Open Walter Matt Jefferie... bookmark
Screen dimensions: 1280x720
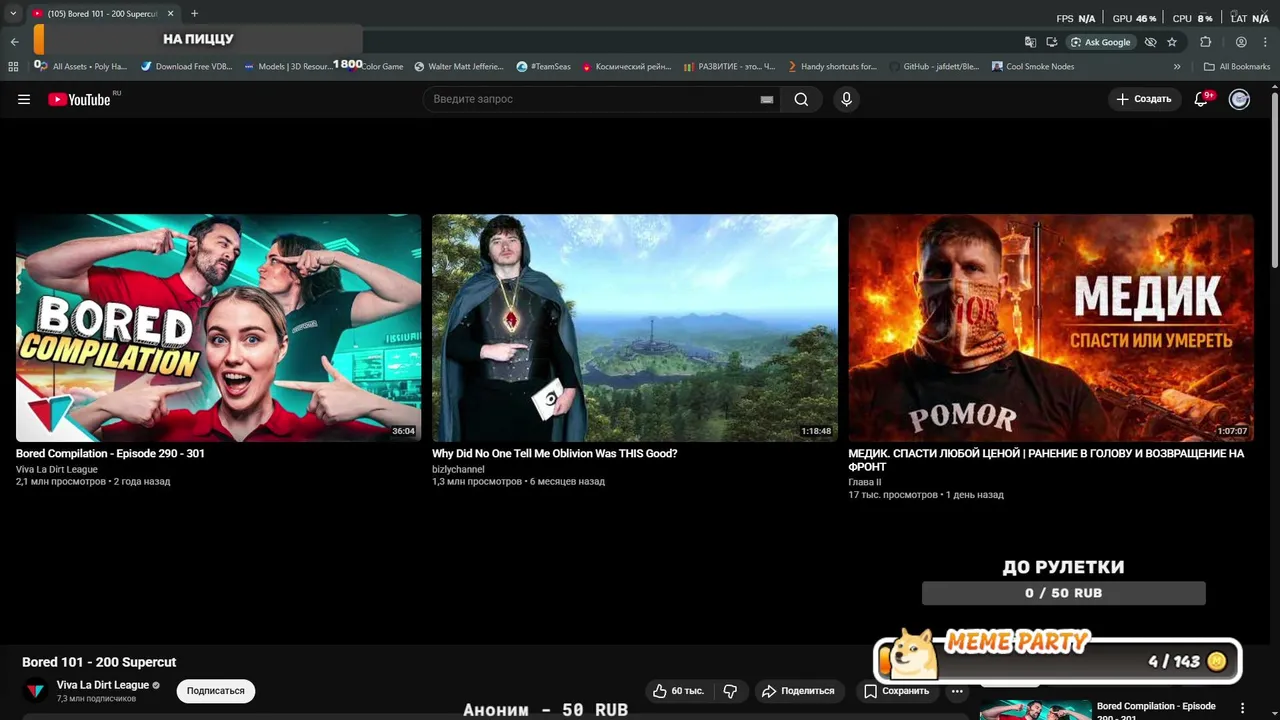click(459, 67)
